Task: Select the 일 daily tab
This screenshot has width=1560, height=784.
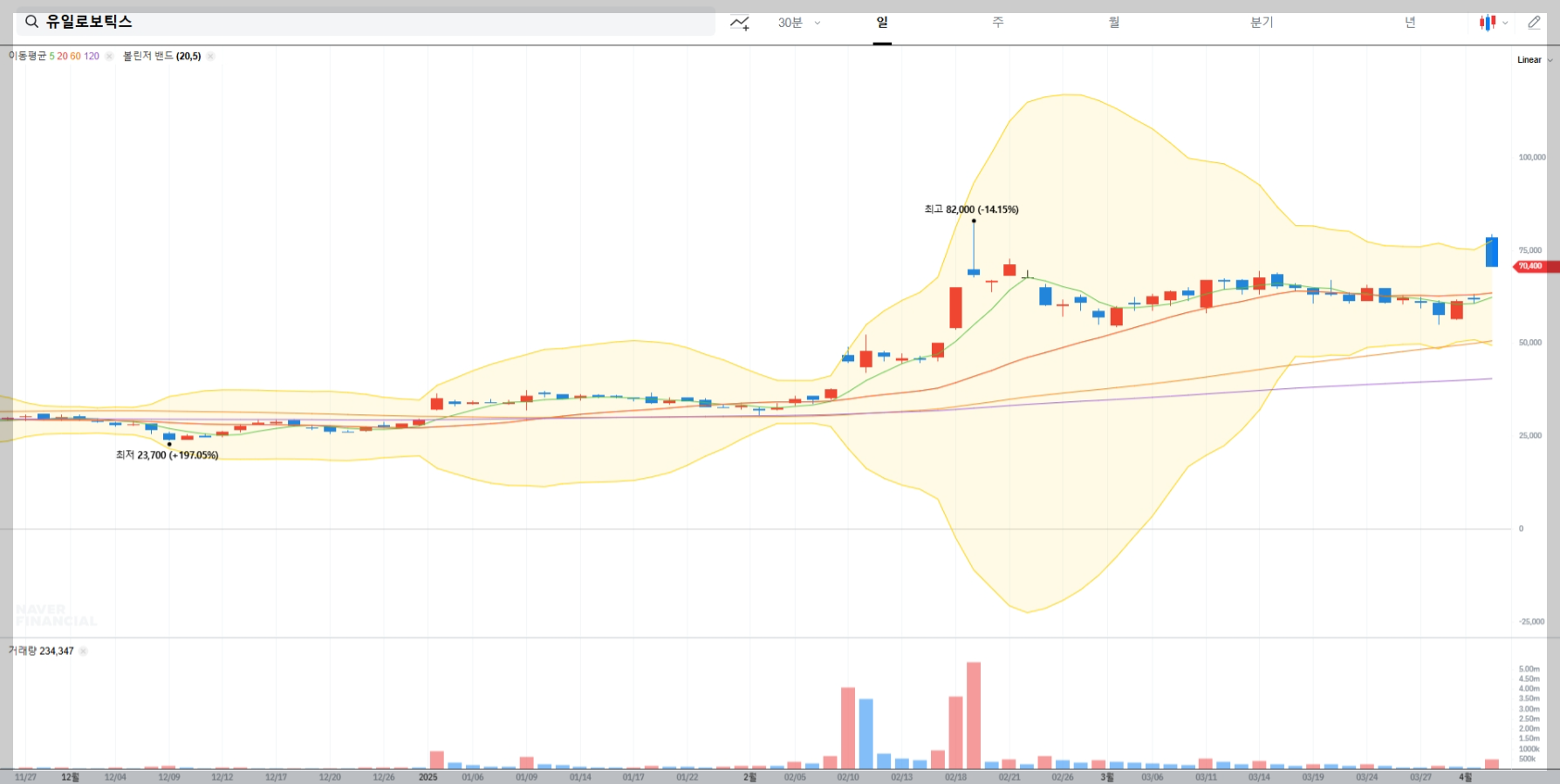Action: click(882, 23)
